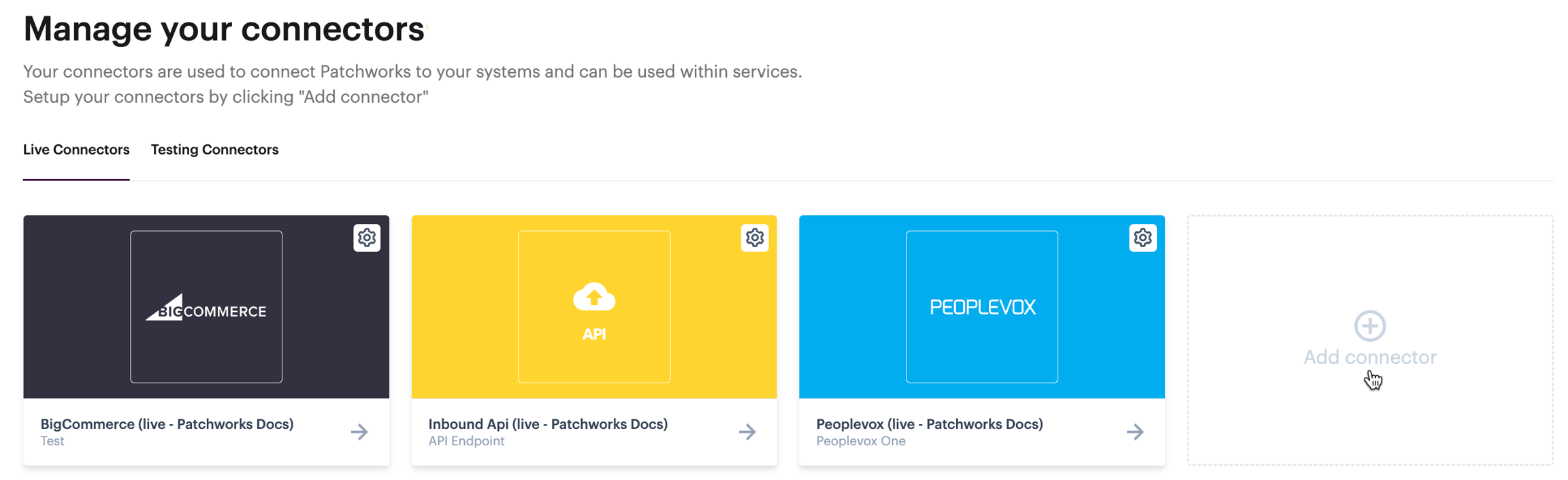Click the plus circle icon
Viewport: 1568px width, 480px height.
[x=1369, y=326]
